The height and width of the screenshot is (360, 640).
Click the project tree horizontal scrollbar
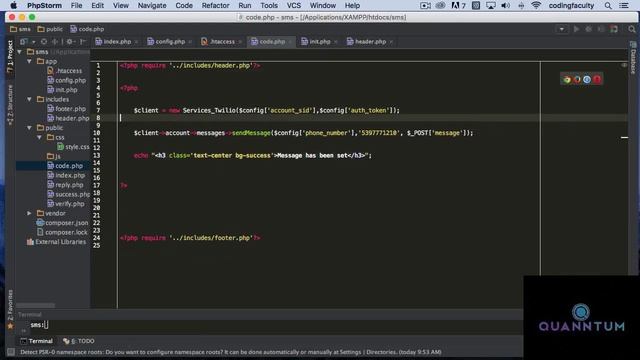(x=36, y=305)
